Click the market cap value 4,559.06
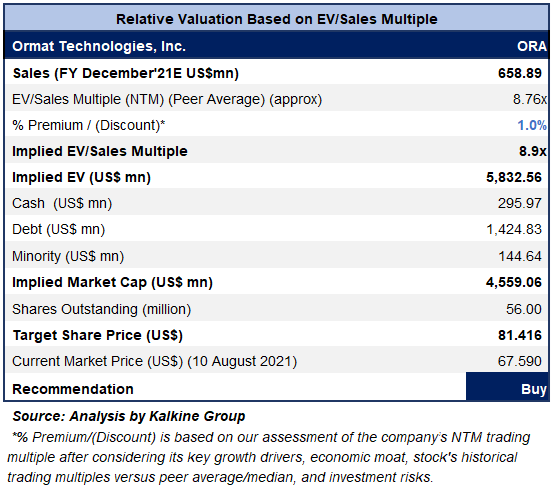Viewport: 554px width, 489px height. pyautogui.click(x=514, y=282)
